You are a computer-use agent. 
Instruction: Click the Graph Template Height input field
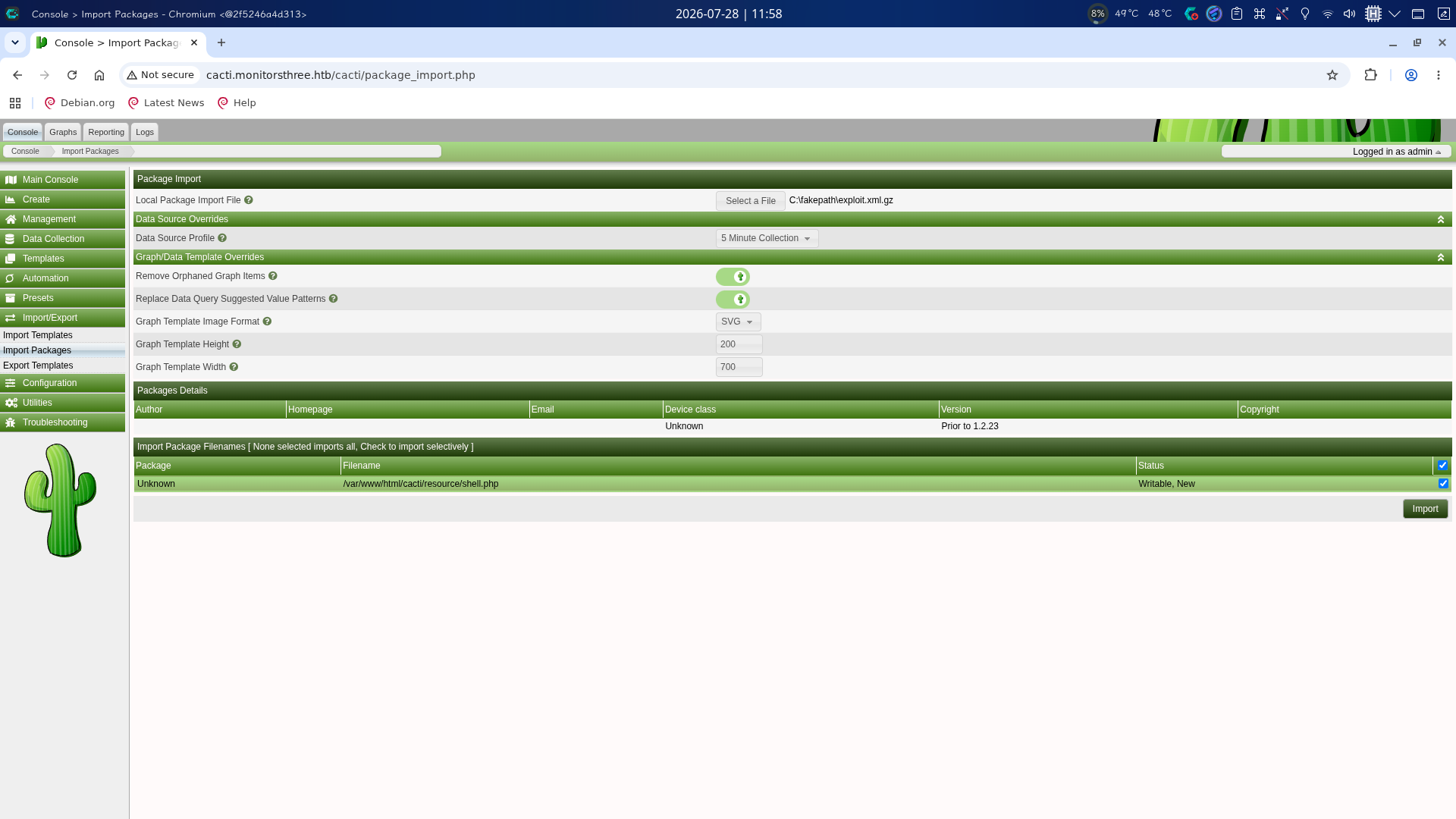pos(739,344)
